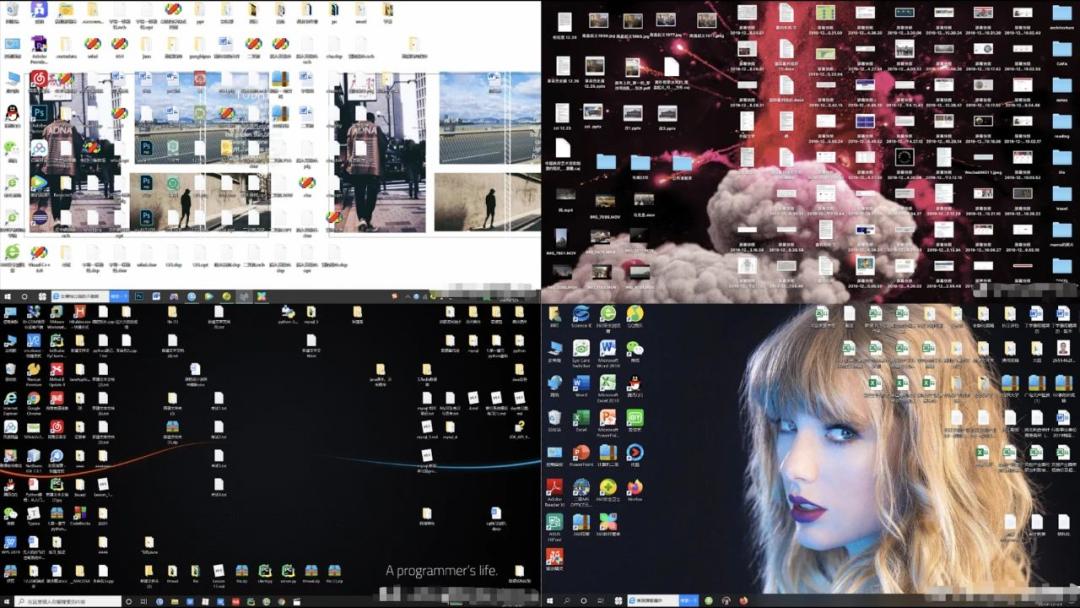Open Google Chrome on the programmer's life desktop
Viewport: 1080px width, 608px height.
point(34,397)
